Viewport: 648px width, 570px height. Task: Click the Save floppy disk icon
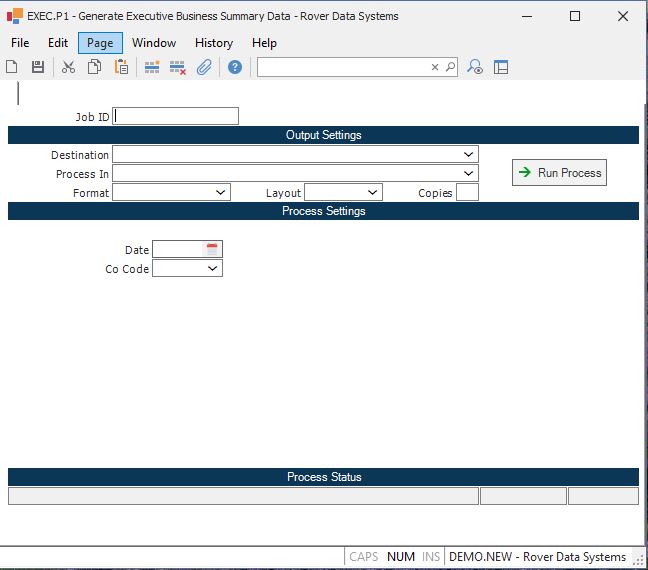[38, 67]
